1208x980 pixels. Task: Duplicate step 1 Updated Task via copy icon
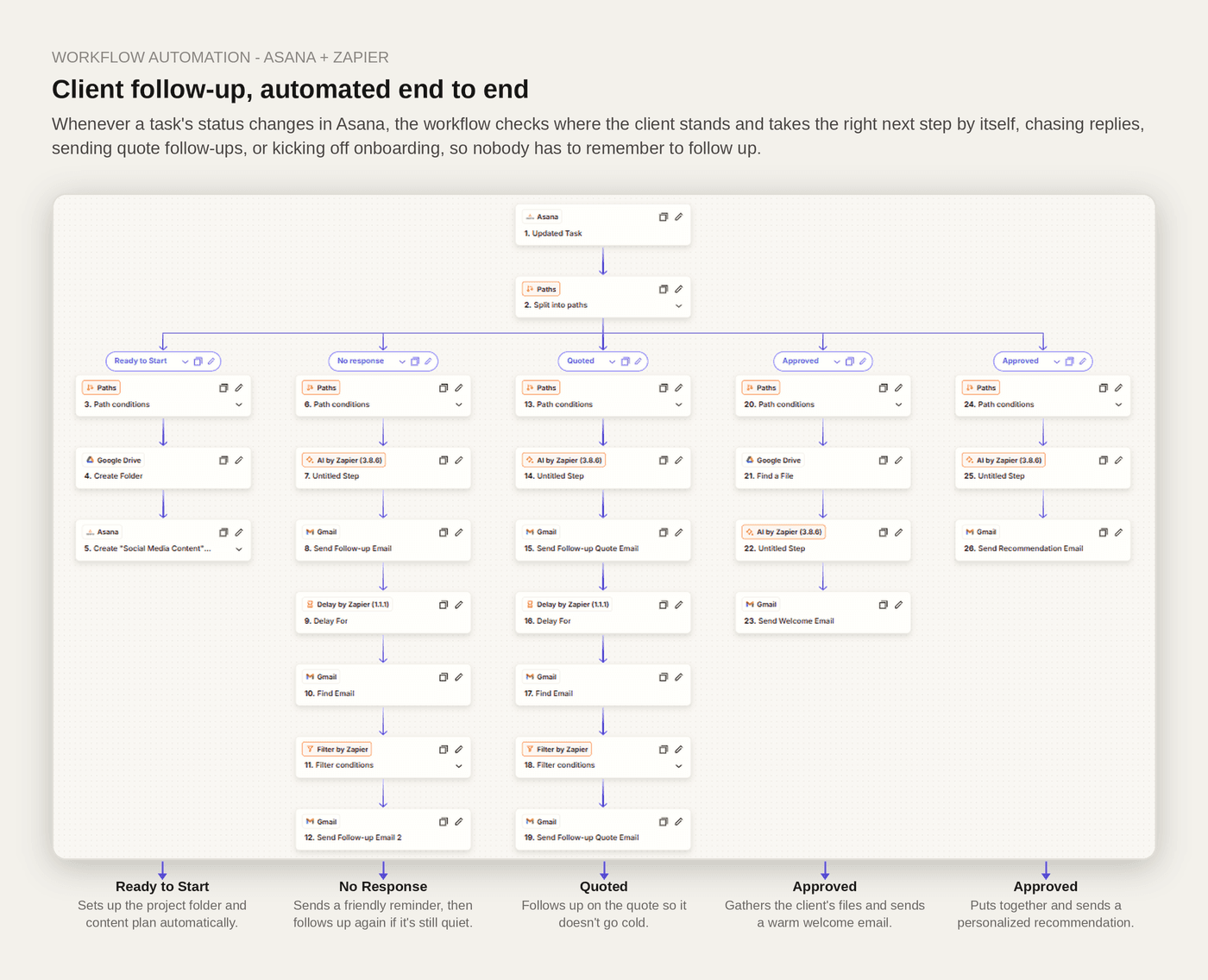[664, 217]
